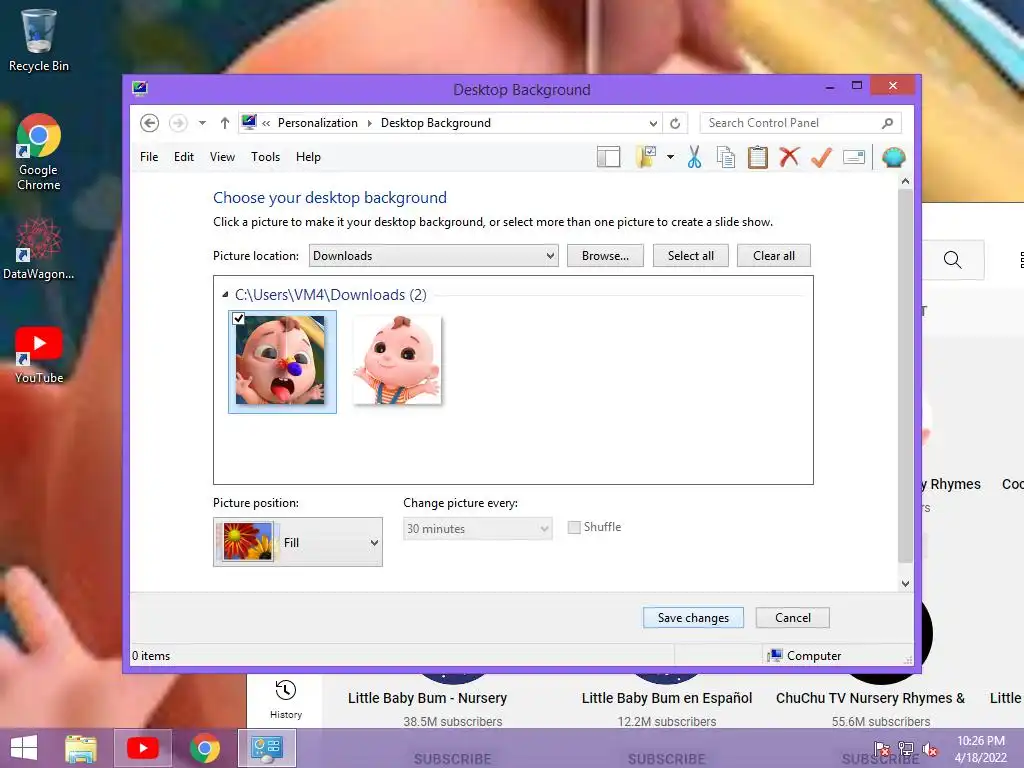1024x768 pixels.
Task: Open the recent locations dropdown arrow
Action: pos(202,123)
